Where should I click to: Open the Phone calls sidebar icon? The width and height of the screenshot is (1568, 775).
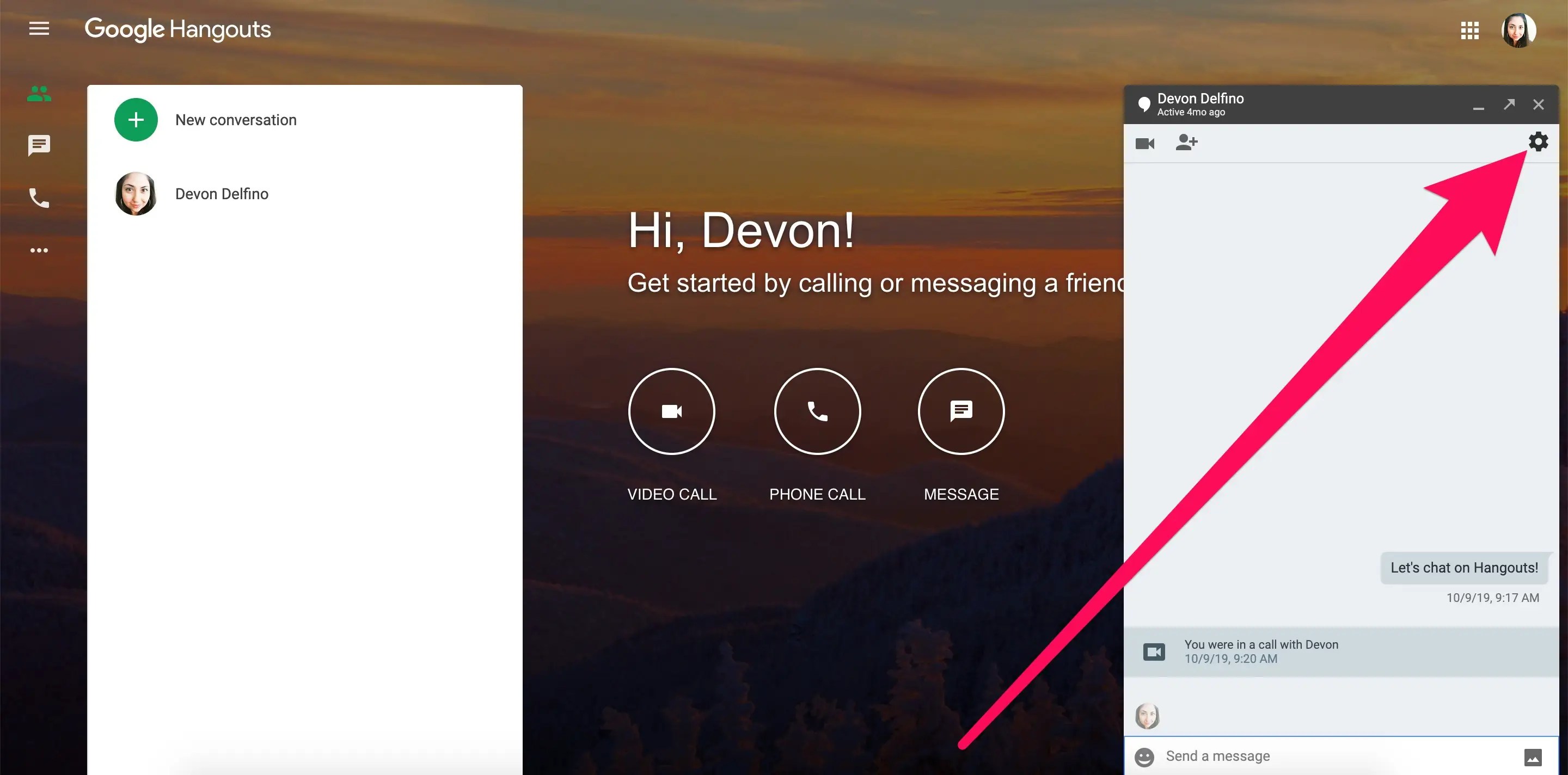coord(39,198)
